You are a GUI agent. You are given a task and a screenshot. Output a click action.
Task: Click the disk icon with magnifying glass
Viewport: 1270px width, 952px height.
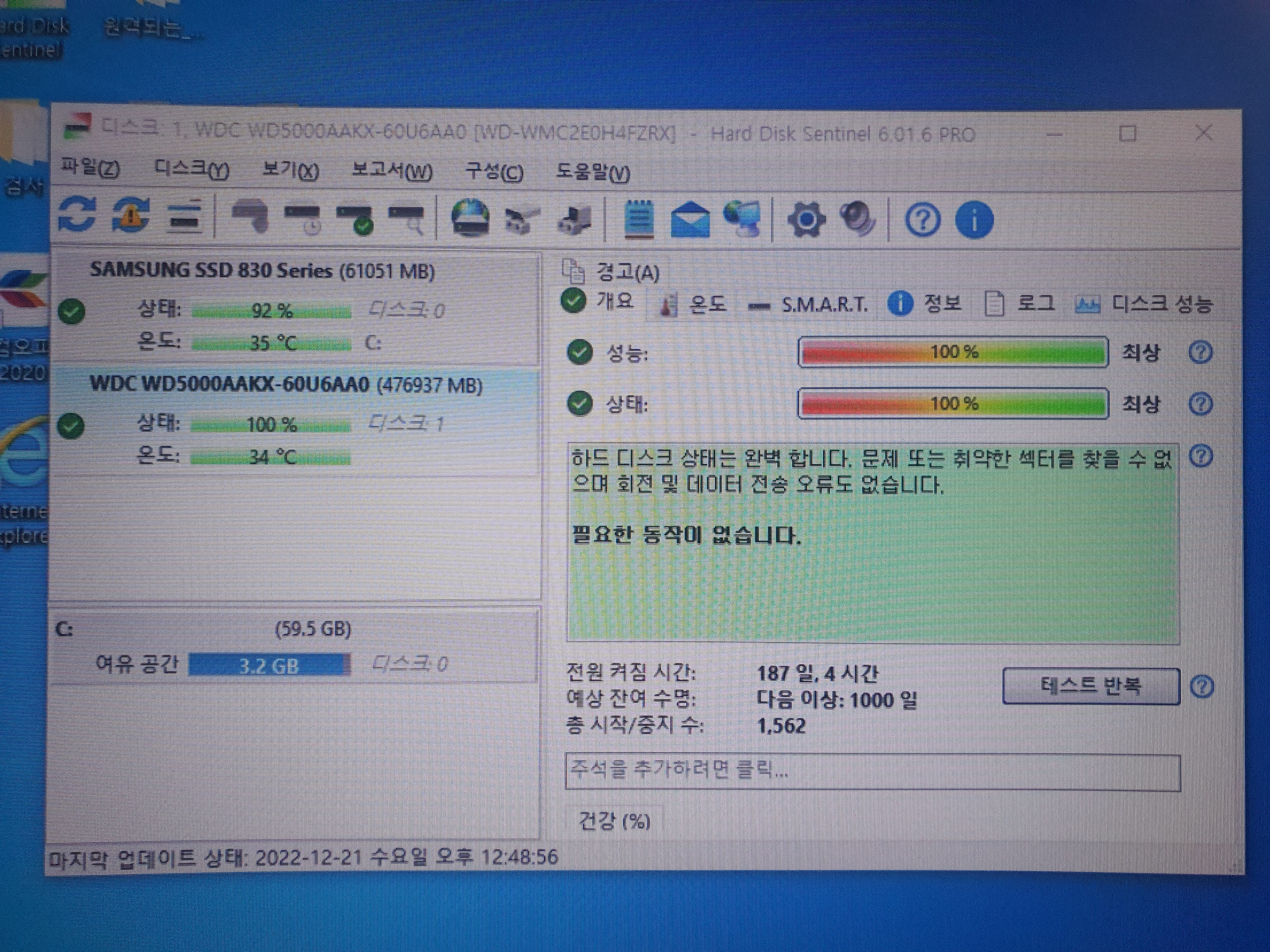[407, 220]
